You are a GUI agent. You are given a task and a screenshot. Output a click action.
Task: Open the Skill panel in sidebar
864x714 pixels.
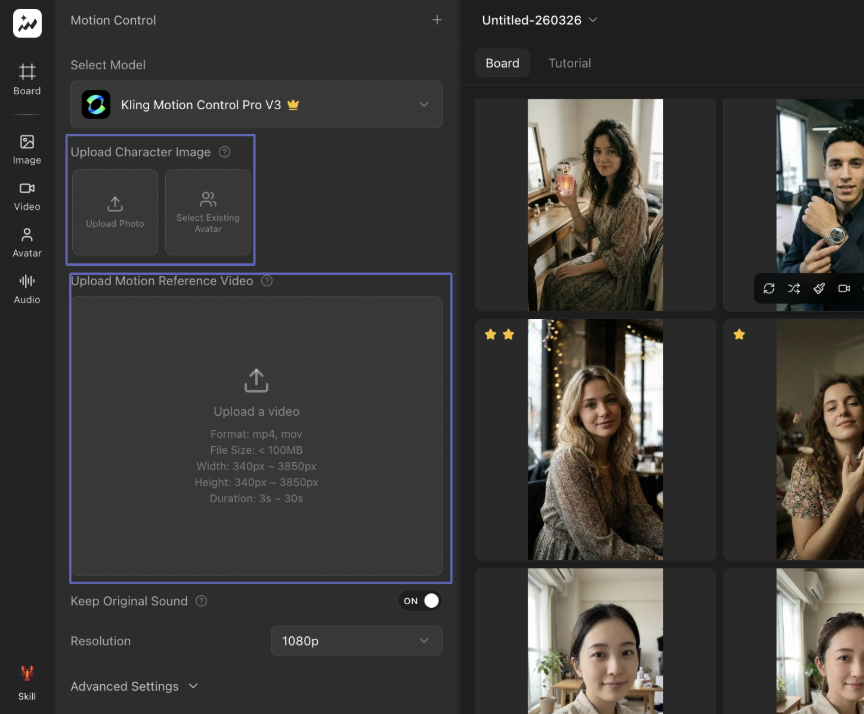(27, 682)
